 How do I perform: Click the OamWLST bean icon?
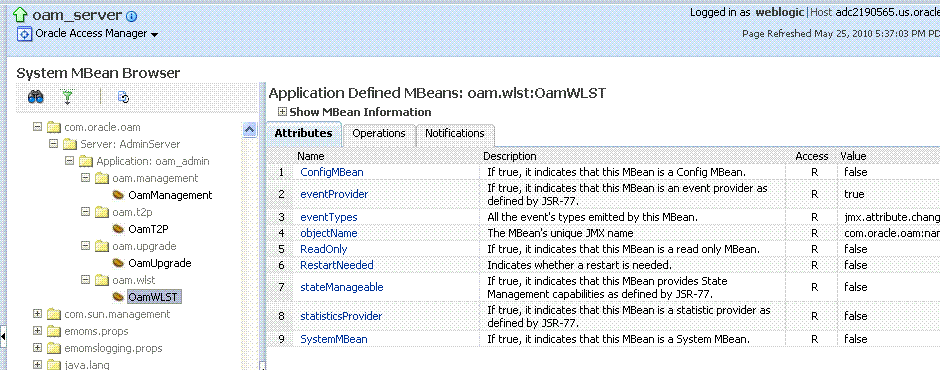118,297
